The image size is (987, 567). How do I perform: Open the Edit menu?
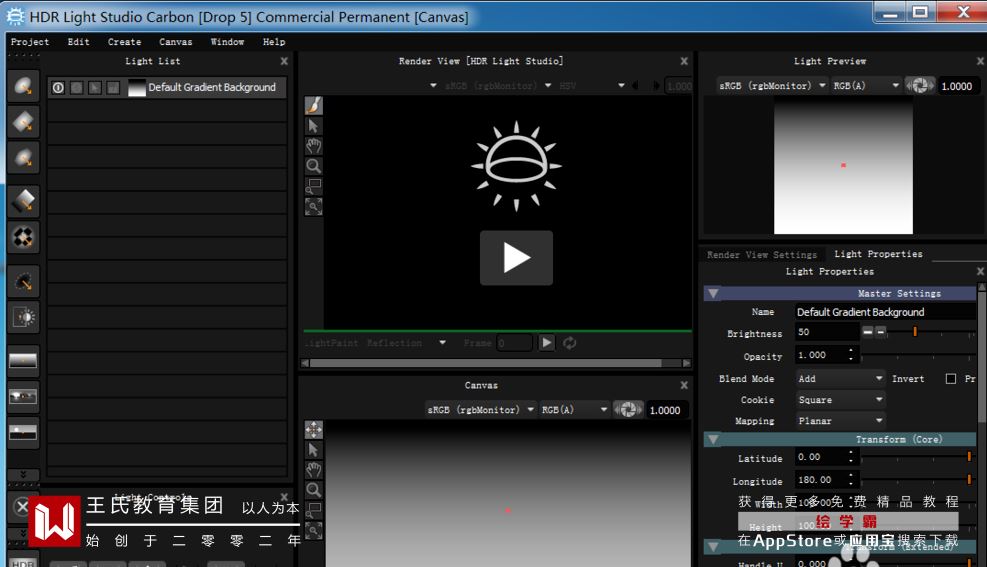[x=79, y=42]
